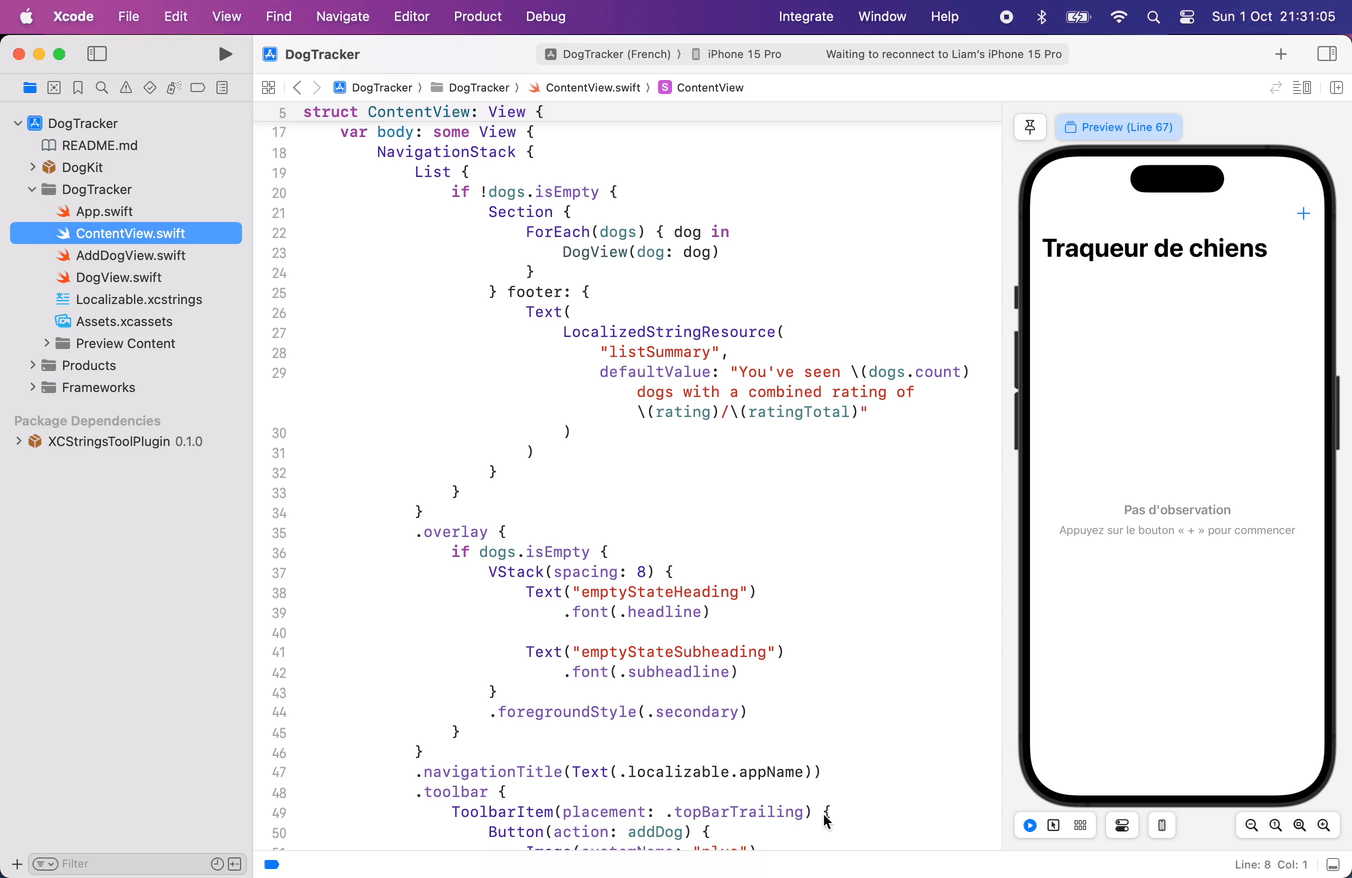
Task: Open canvas device settings icon
Action: [1122, 825]
